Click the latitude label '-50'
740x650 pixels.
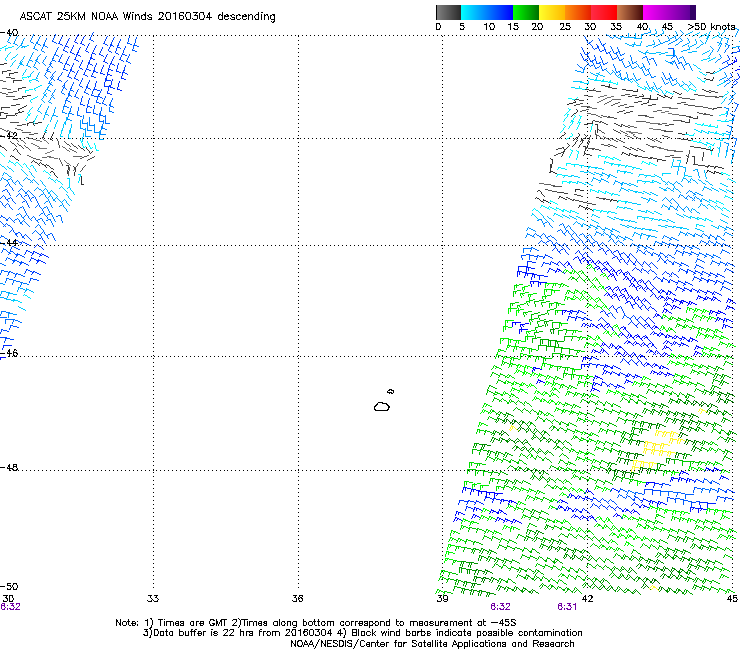point(9,586)
